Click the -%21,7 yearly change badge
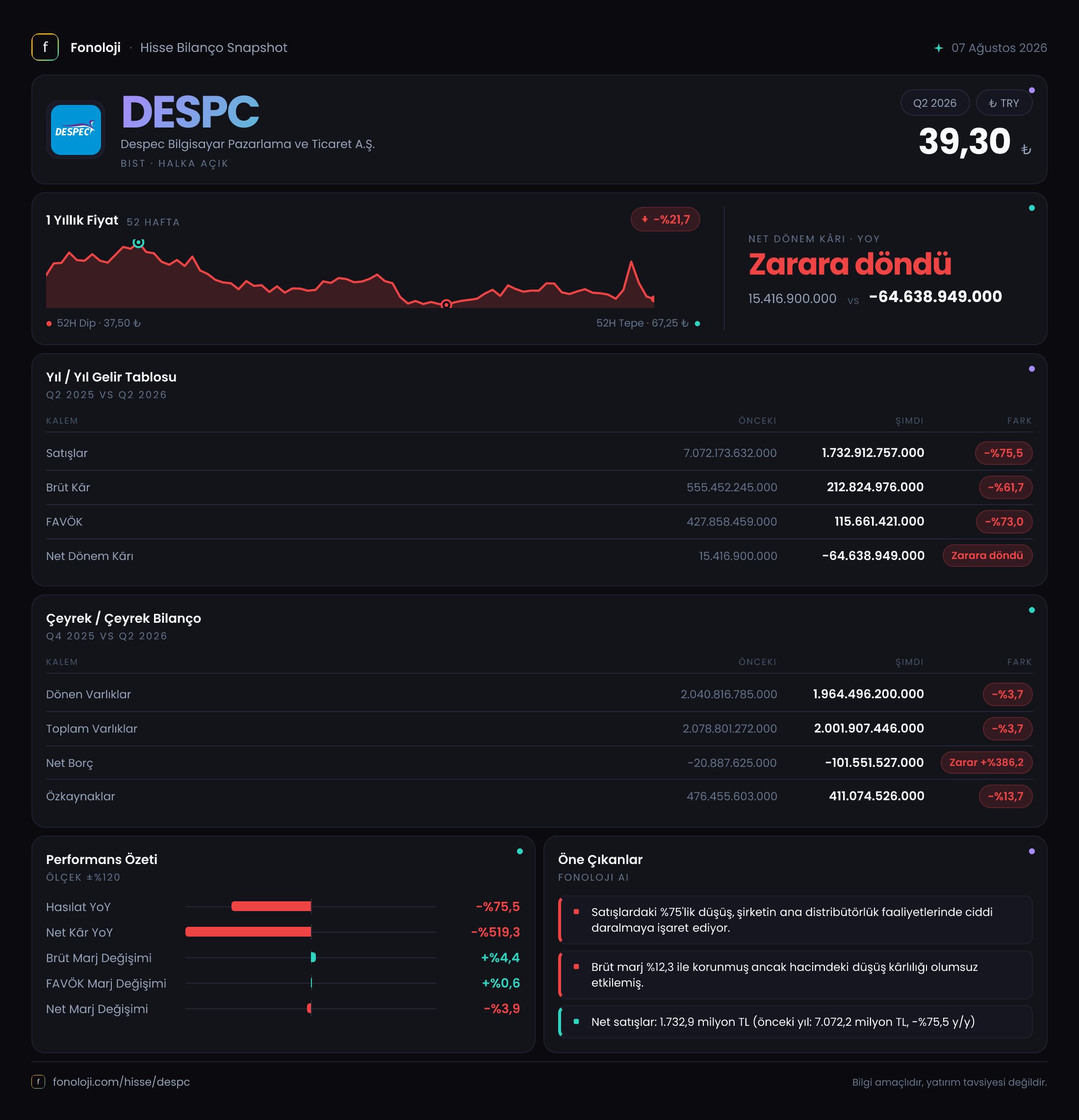This screenshot has width=1079, height=1120. (665, 219)
